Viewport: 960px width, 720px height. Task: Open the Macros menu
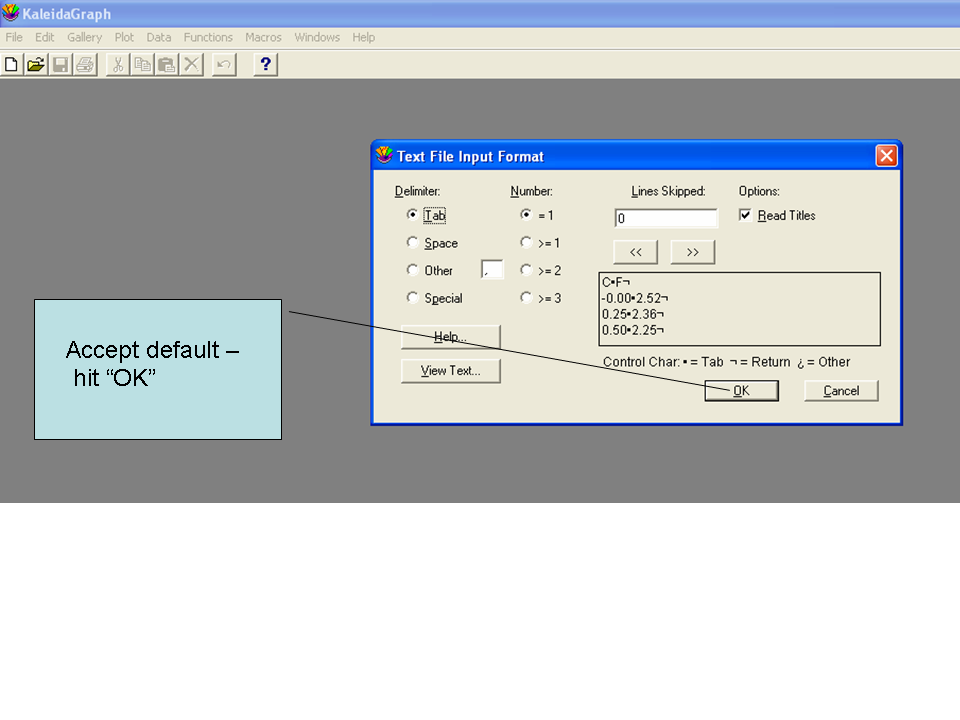tap(263, 37)
